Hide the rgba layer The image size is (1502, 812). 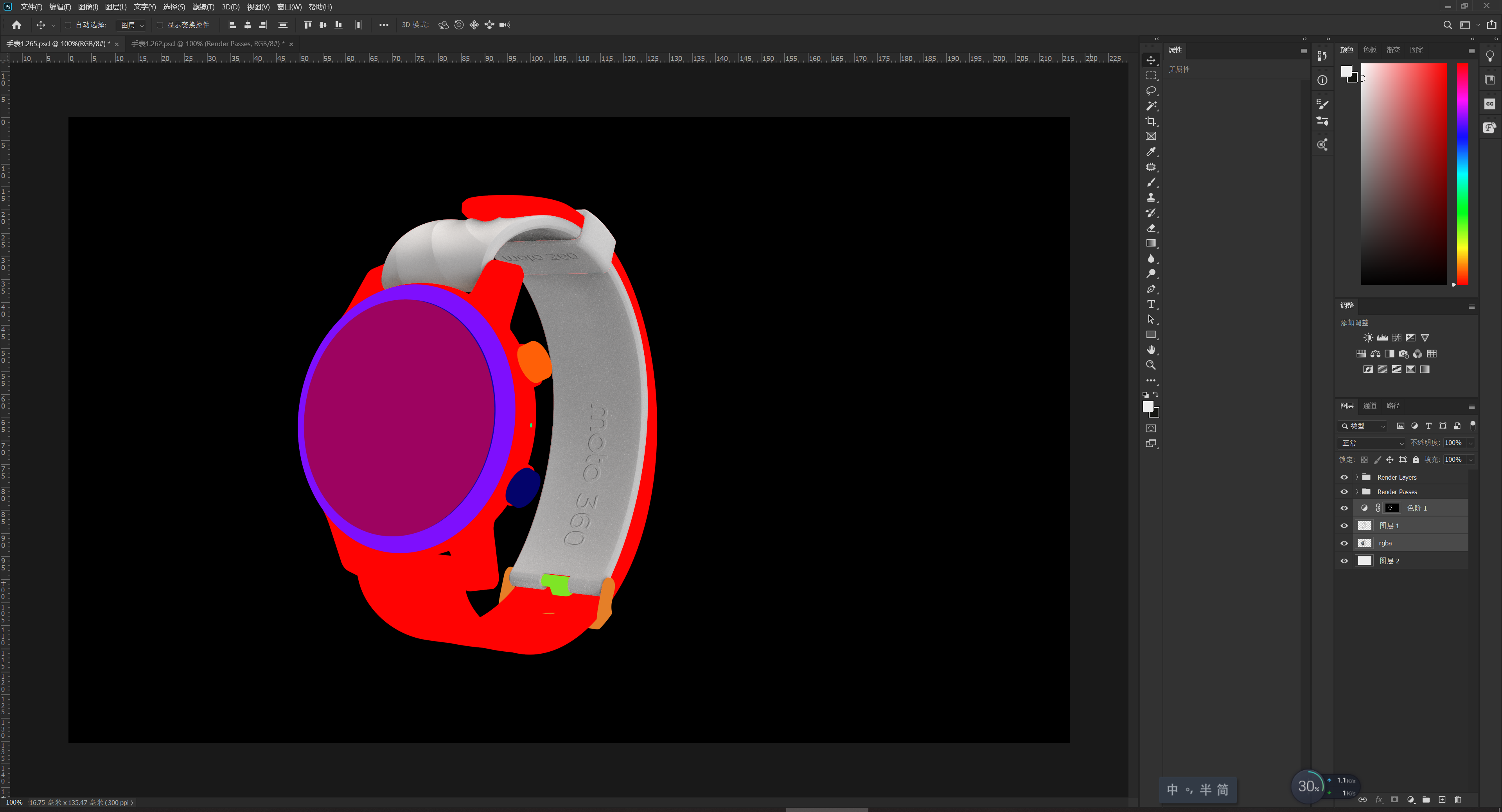point(1344,543)
